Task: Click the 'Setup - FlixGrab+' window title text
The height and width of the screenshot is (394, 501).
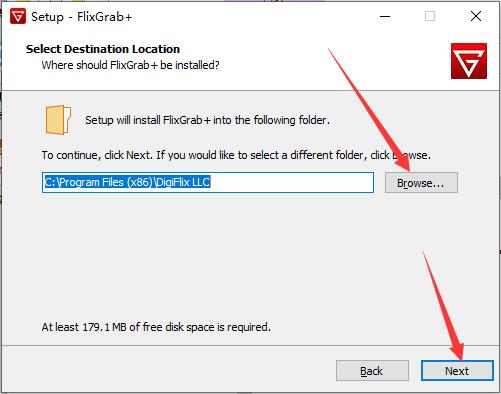Action: pyautogui.click(x=82, y=17)
